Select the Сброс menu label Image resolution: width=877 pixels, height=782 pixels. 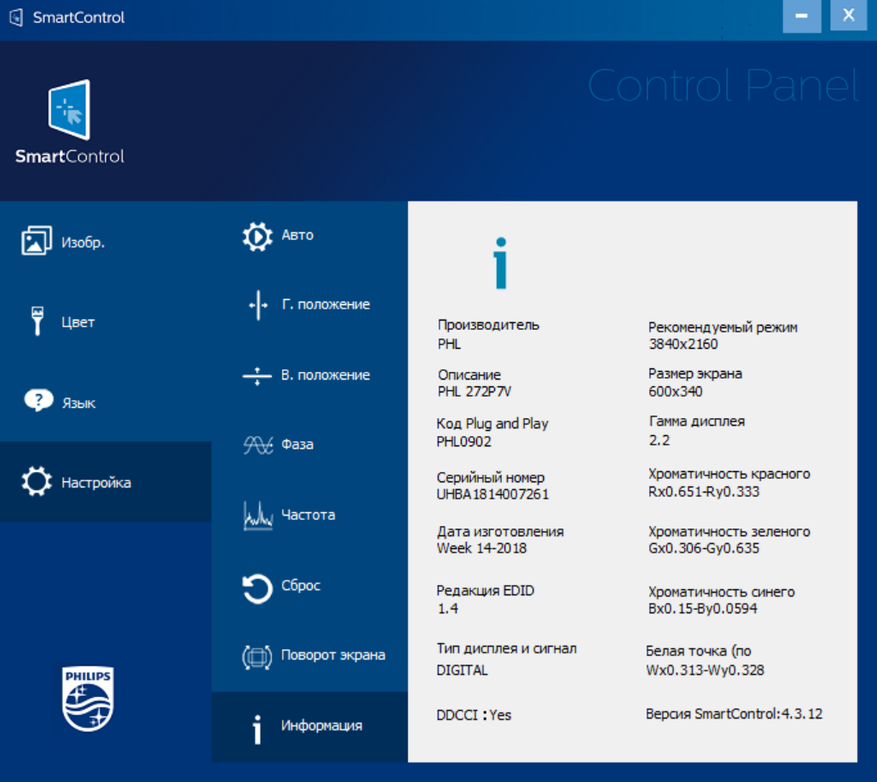301,586
